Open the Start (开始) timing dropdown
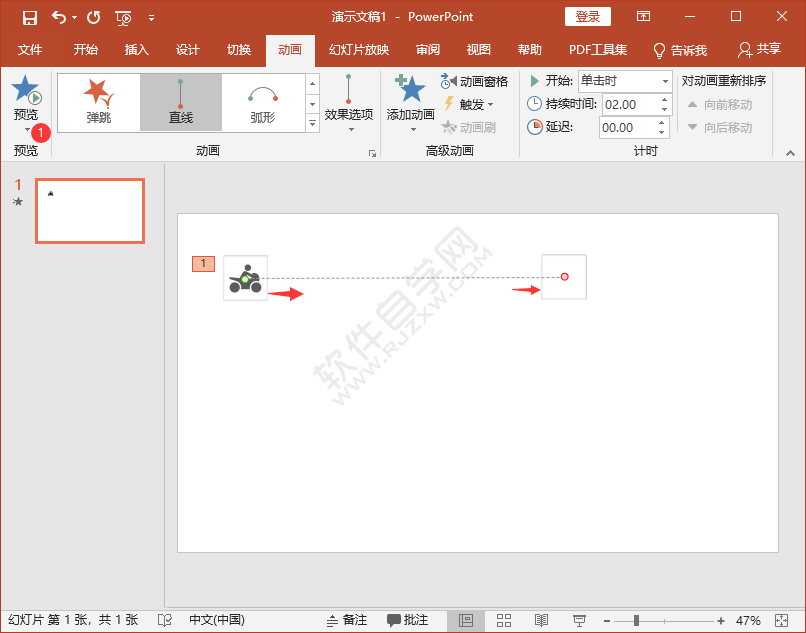Viewport: 806px width, 633px height. click(665, 81)
